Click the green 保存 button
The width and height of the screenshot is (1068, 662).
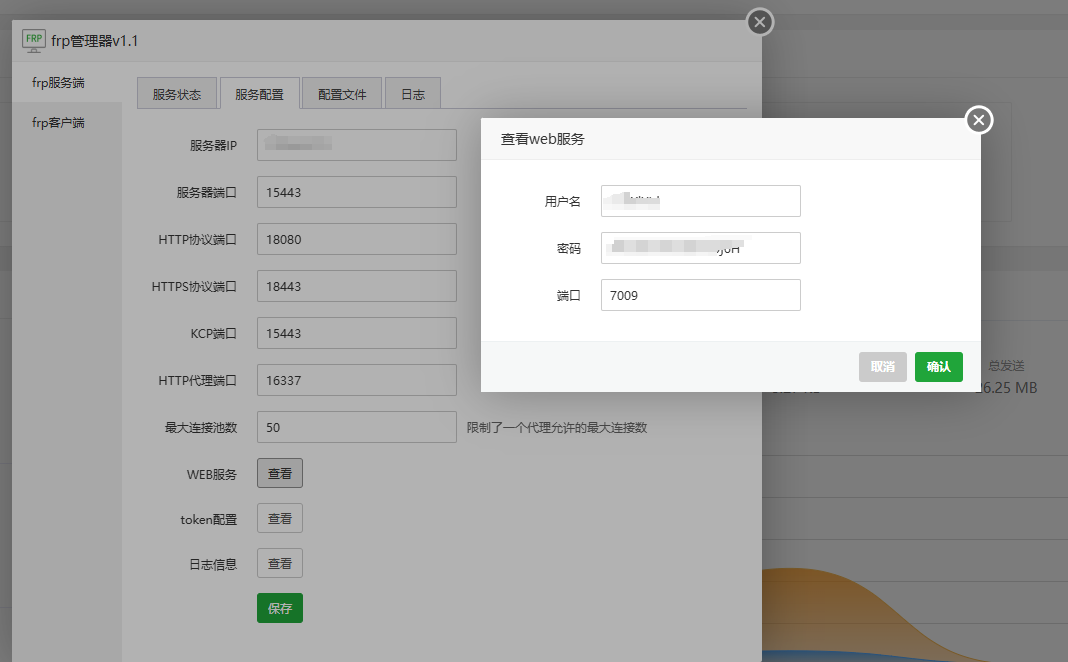280,608
